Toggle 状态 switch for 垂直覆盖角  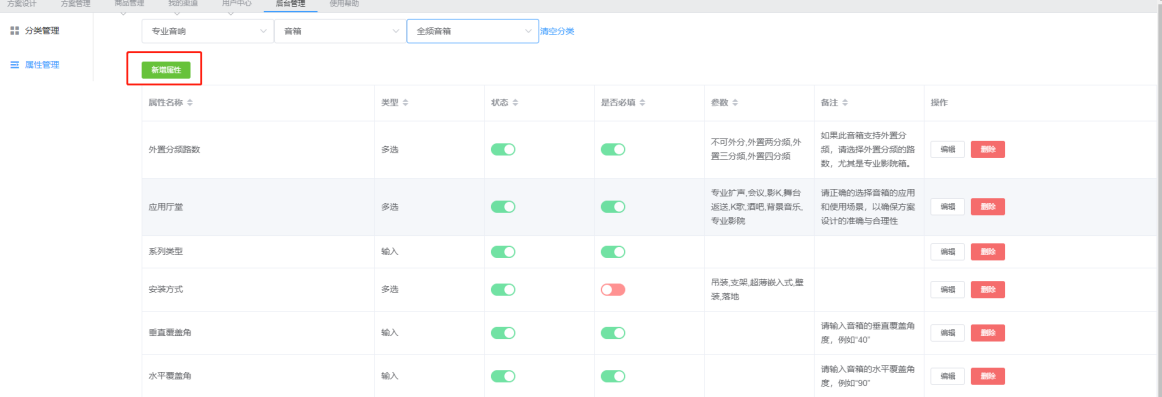tap(503, 333)
